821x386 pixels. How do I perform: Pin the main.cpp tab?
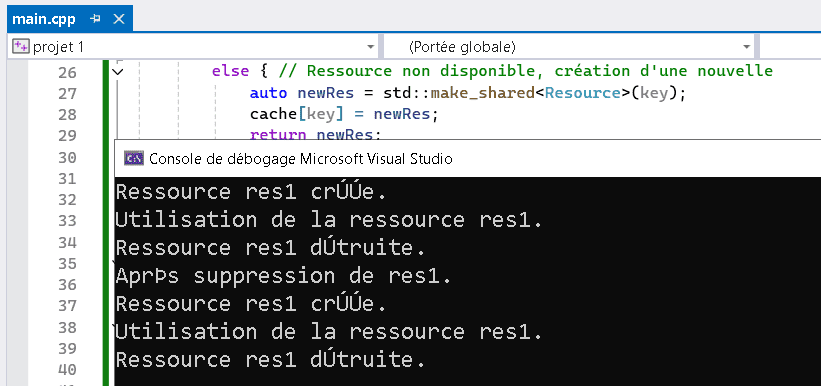tap(95, 19)
